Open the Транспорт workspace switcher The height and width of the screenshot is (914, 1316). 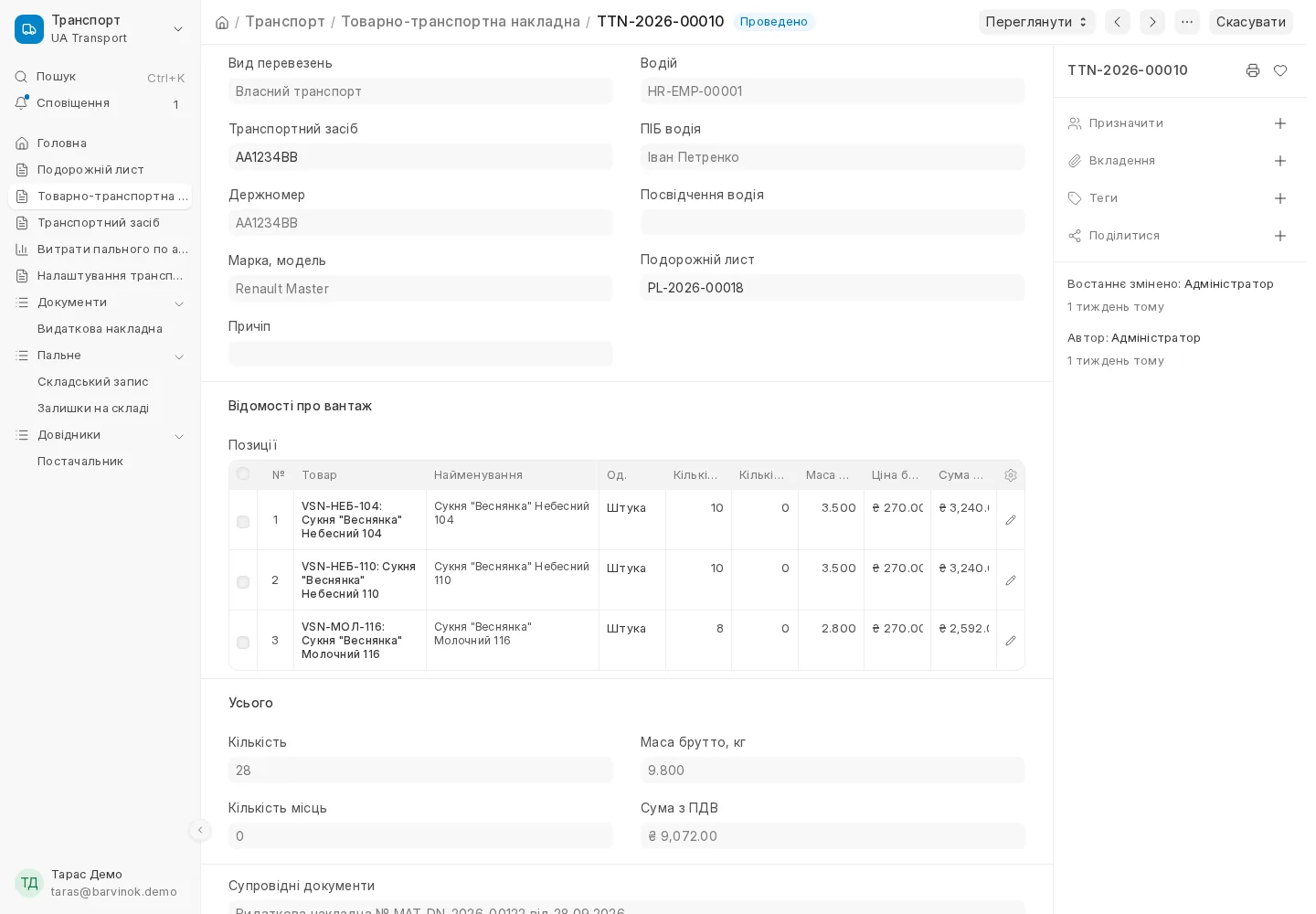(x=101, y=29)
